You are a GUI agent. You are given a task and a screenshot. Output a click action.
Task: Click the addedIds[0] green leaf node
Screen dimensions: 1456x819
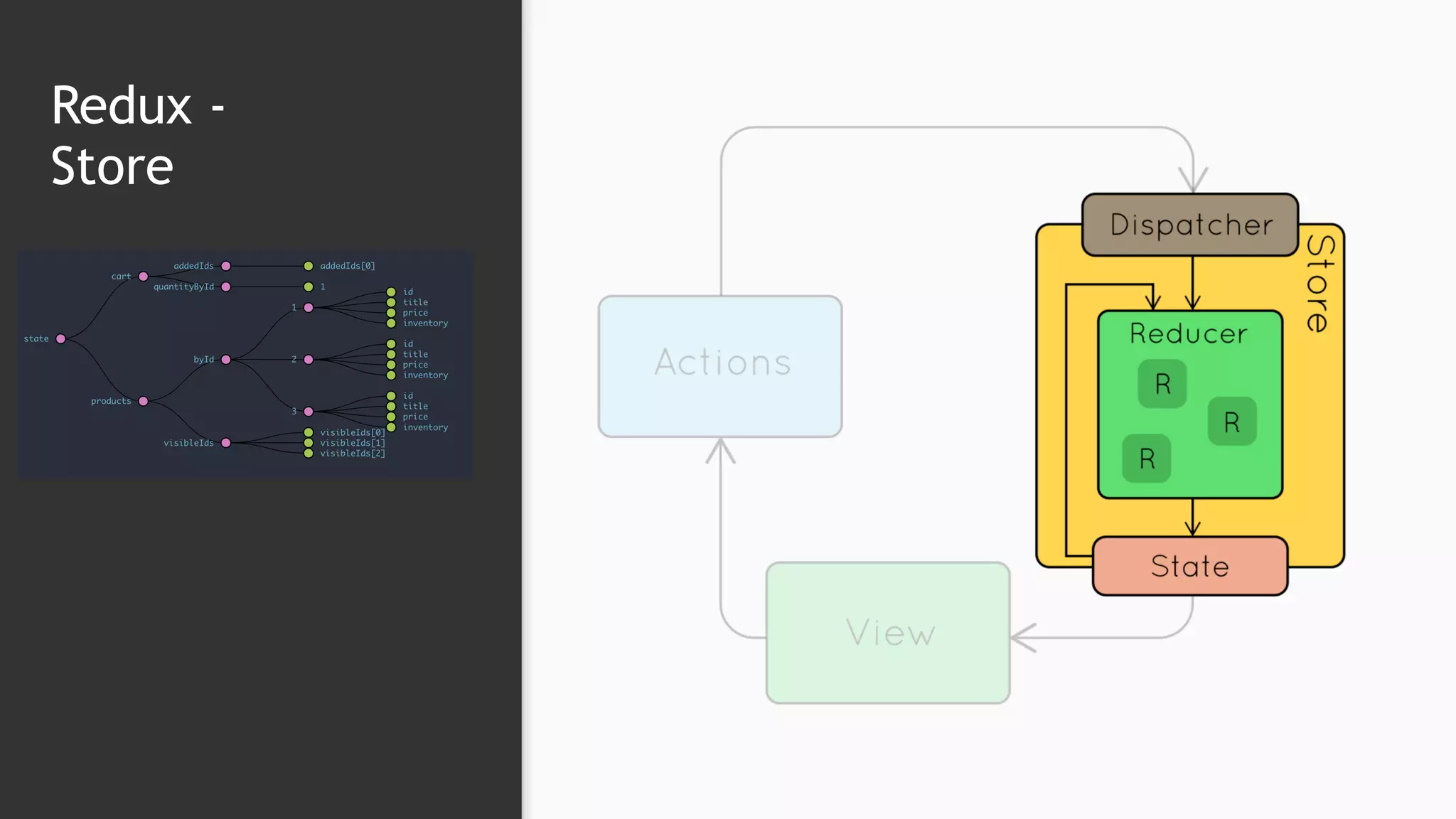[309, 267]
